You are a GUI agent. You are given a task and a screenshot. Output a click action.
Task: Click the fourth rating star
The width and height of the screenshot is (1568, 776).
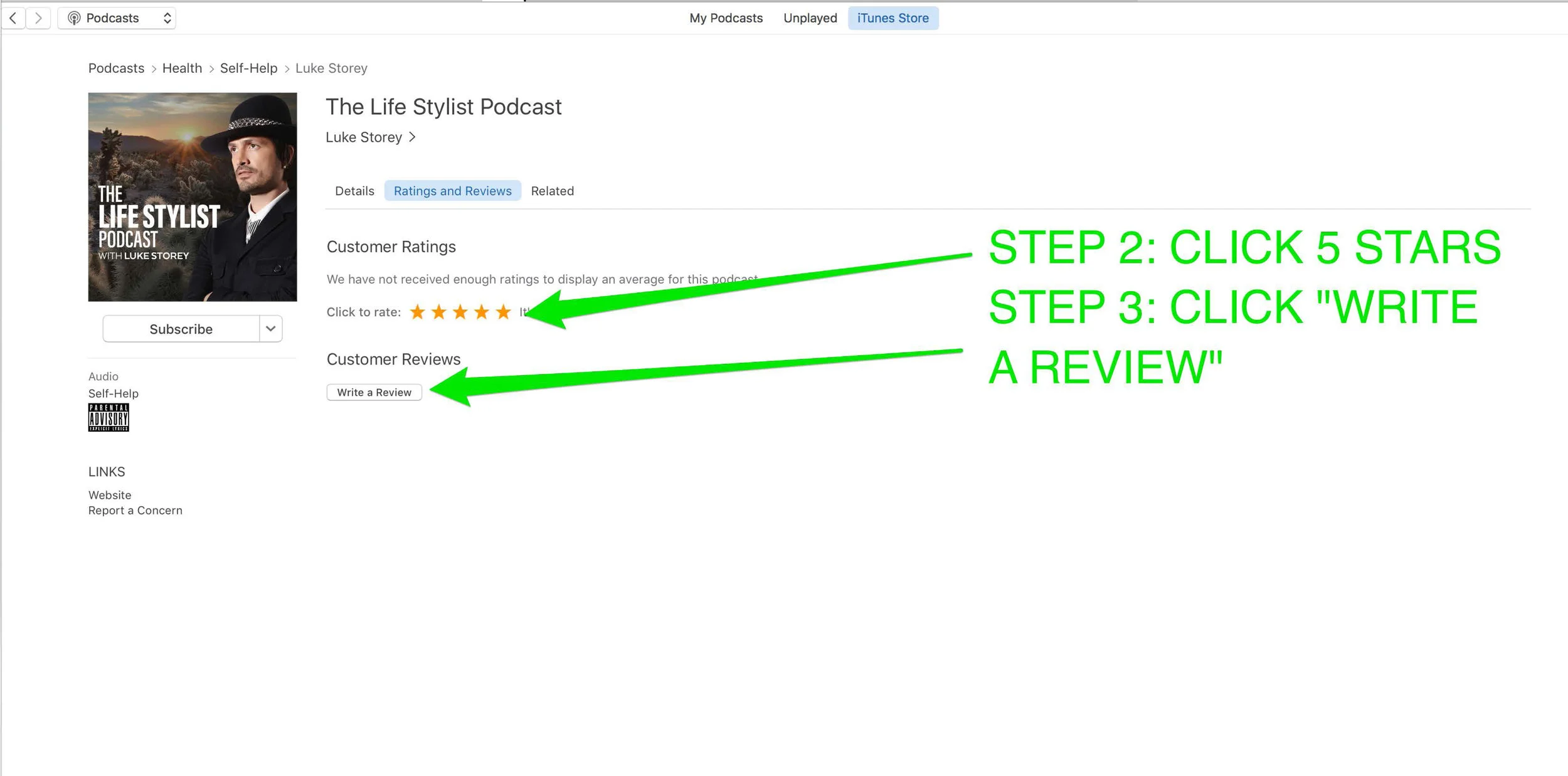pyautogui.click(x=482, y=312)
